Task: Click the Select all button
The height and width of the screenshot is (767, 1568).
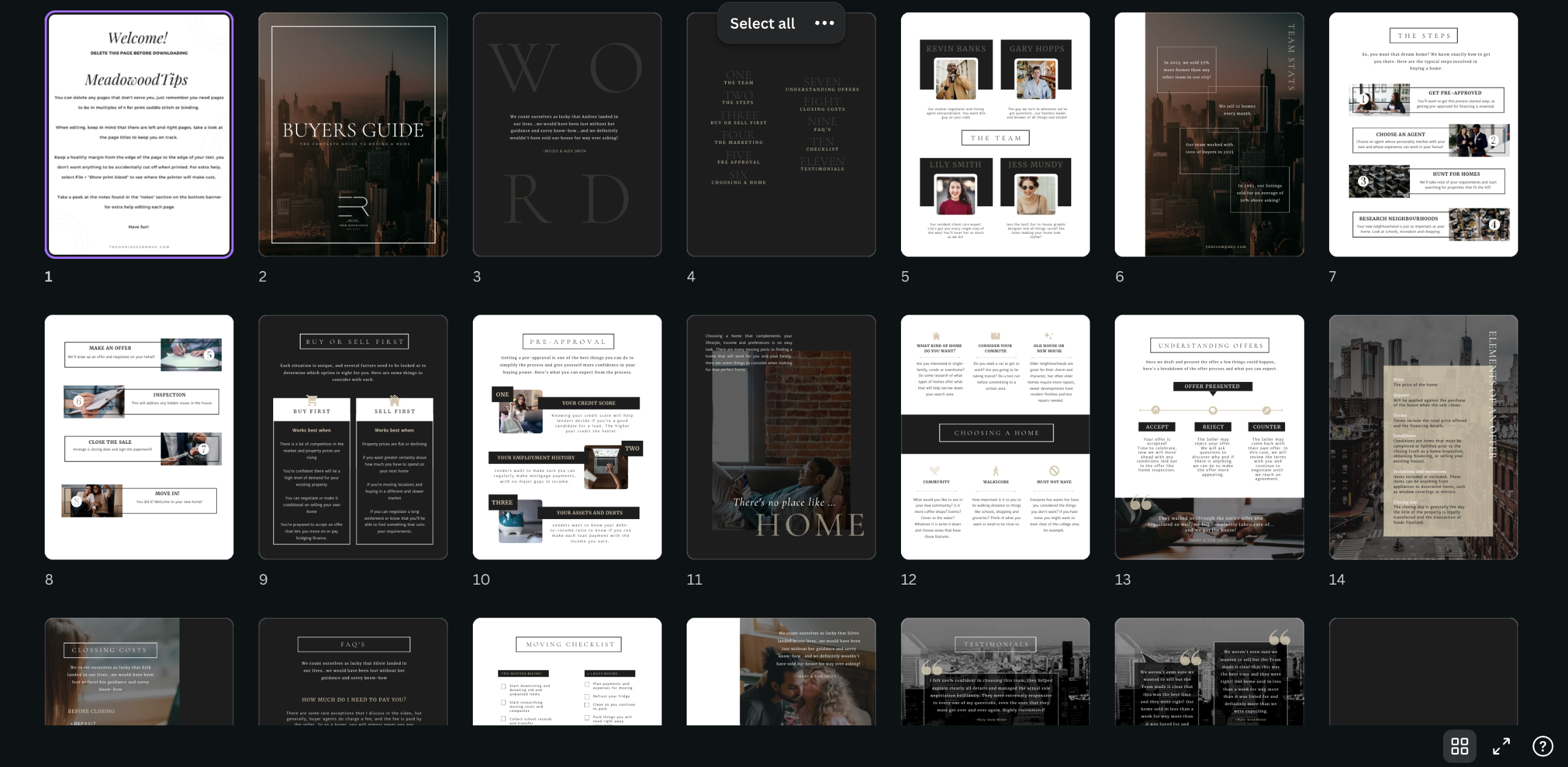Action: click(762, 23)
